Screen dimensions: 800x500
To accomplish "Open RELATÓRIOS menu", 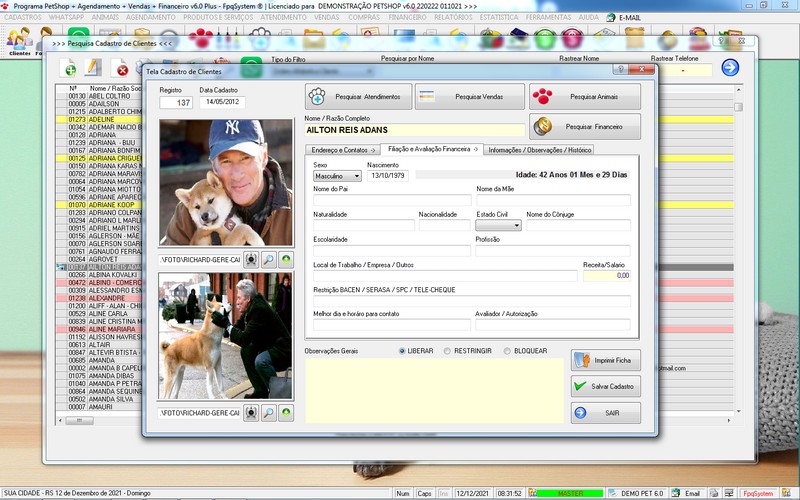I will [453, 17].
